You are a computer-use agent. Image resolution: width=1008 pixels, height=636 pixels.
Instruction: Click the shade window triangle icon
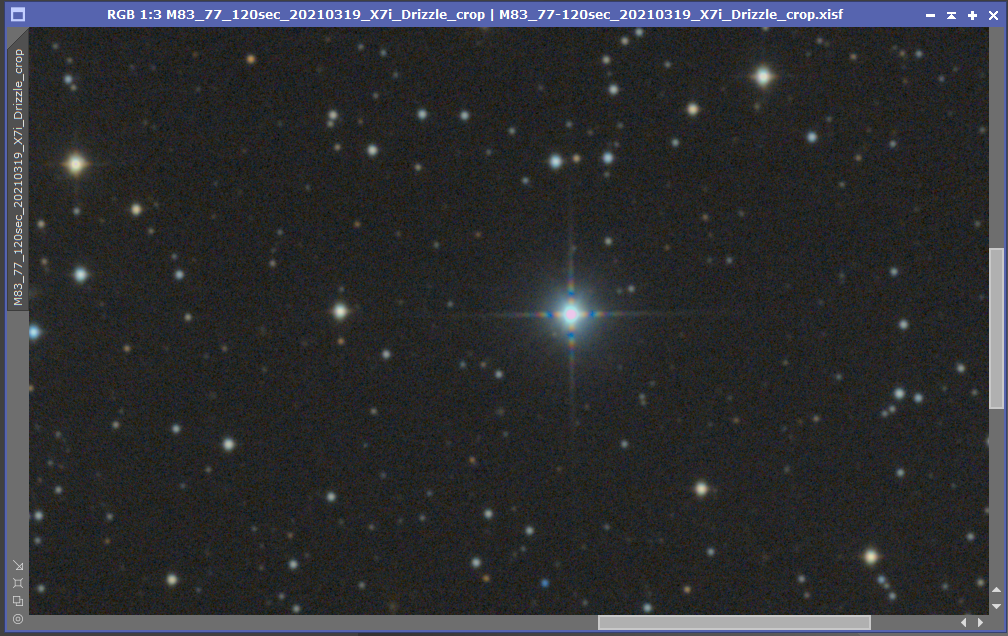click(x=951, y=15)
